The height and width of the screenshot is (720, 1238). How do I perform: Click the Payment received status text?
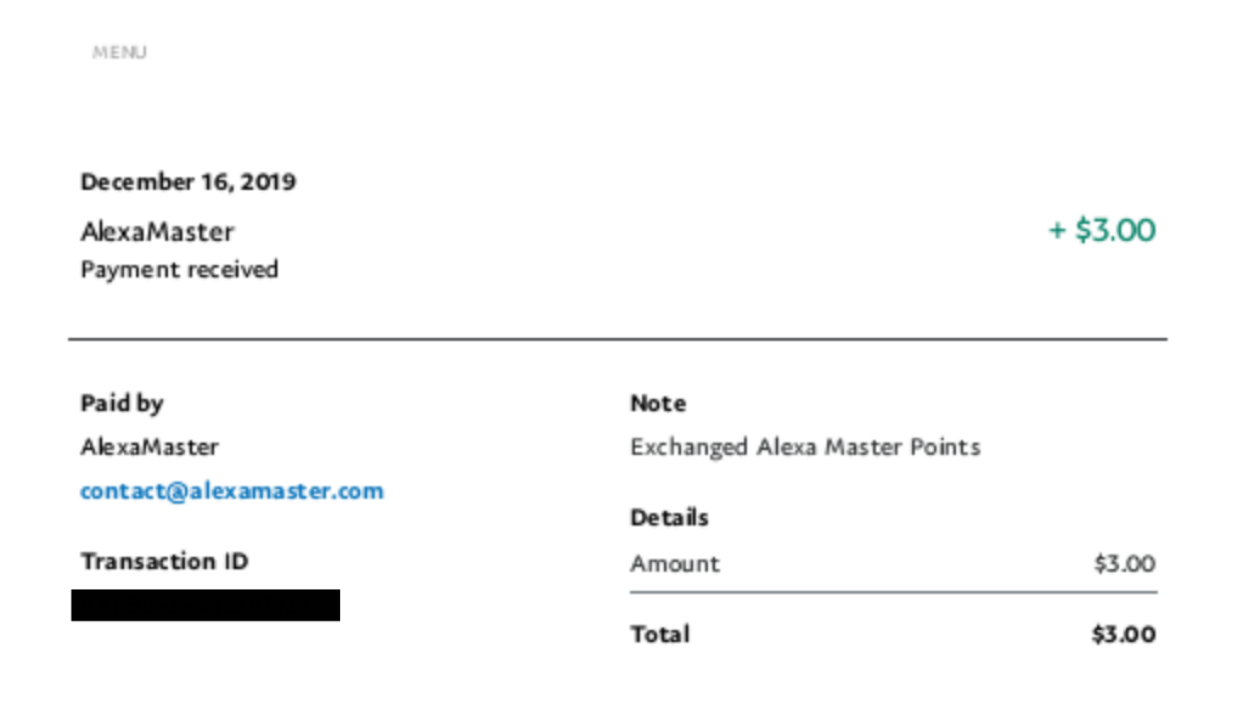tap(179, 270)
